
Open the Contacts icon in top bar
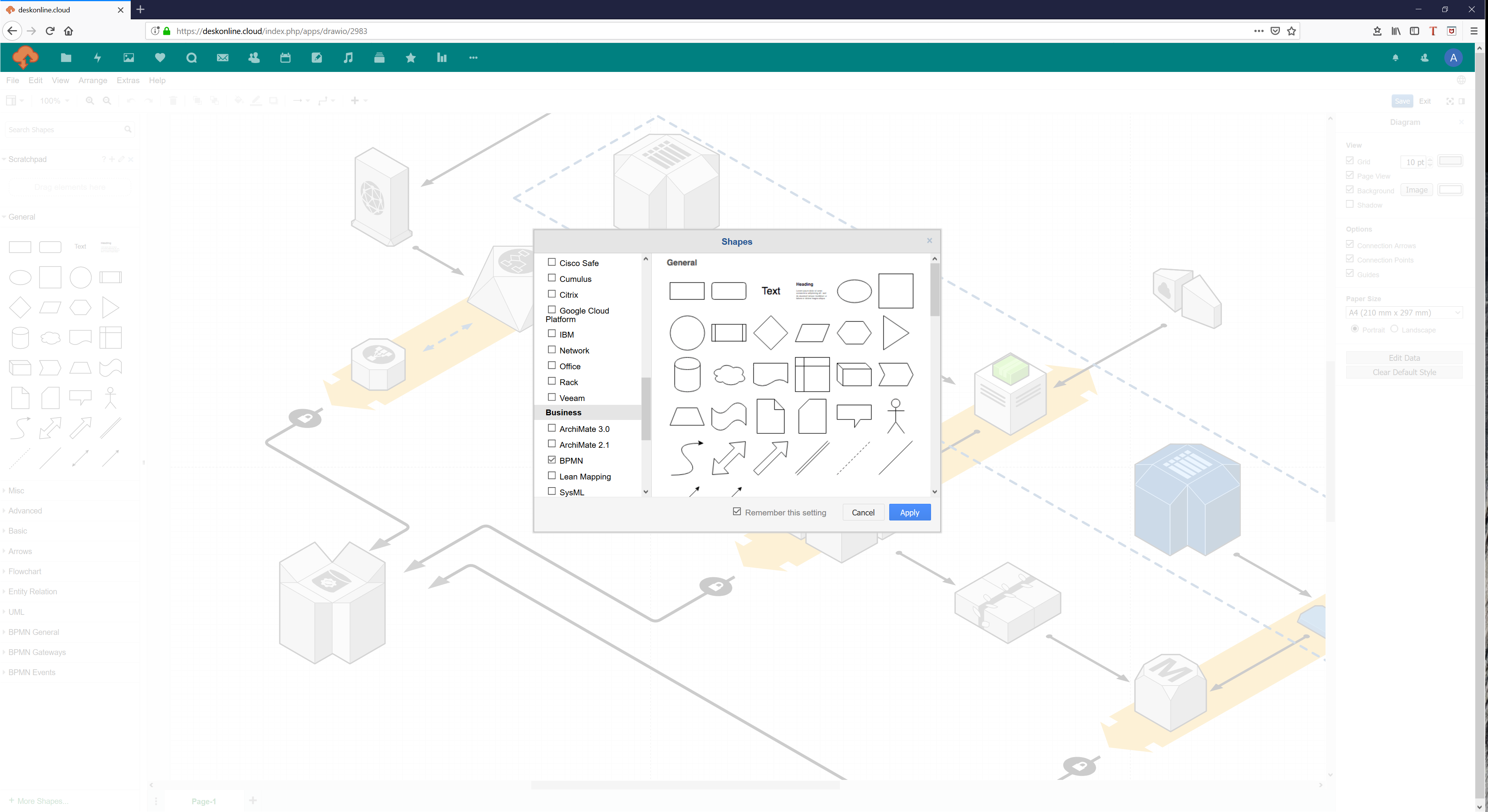(x=254, y=58)
